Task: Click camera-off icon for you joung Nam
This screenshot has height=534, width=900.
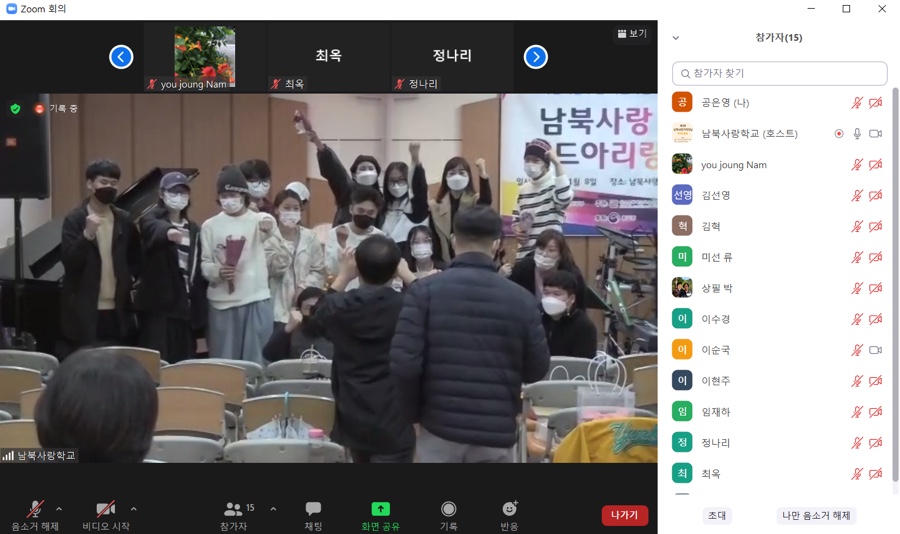Action: click(x=875, y=165)
